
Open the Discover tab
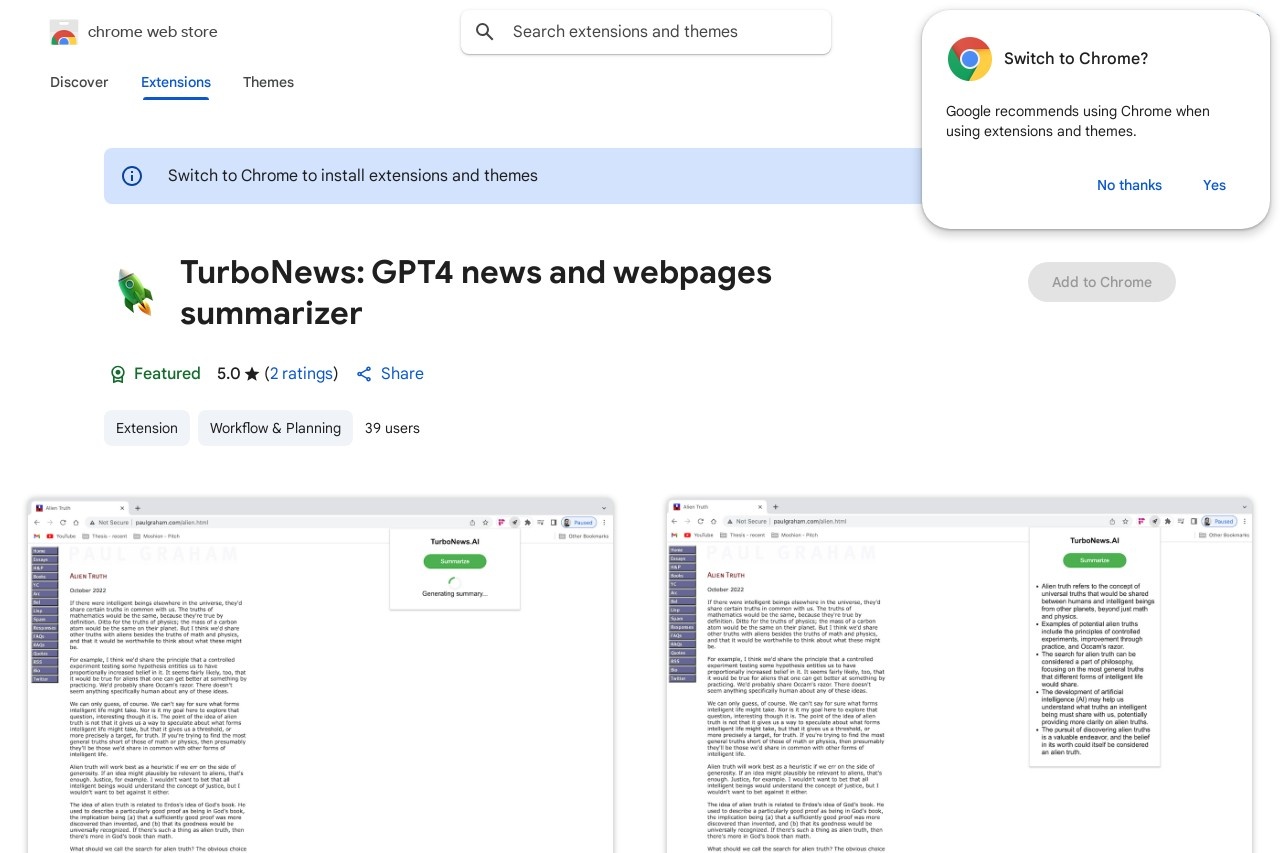click(79, 82)
